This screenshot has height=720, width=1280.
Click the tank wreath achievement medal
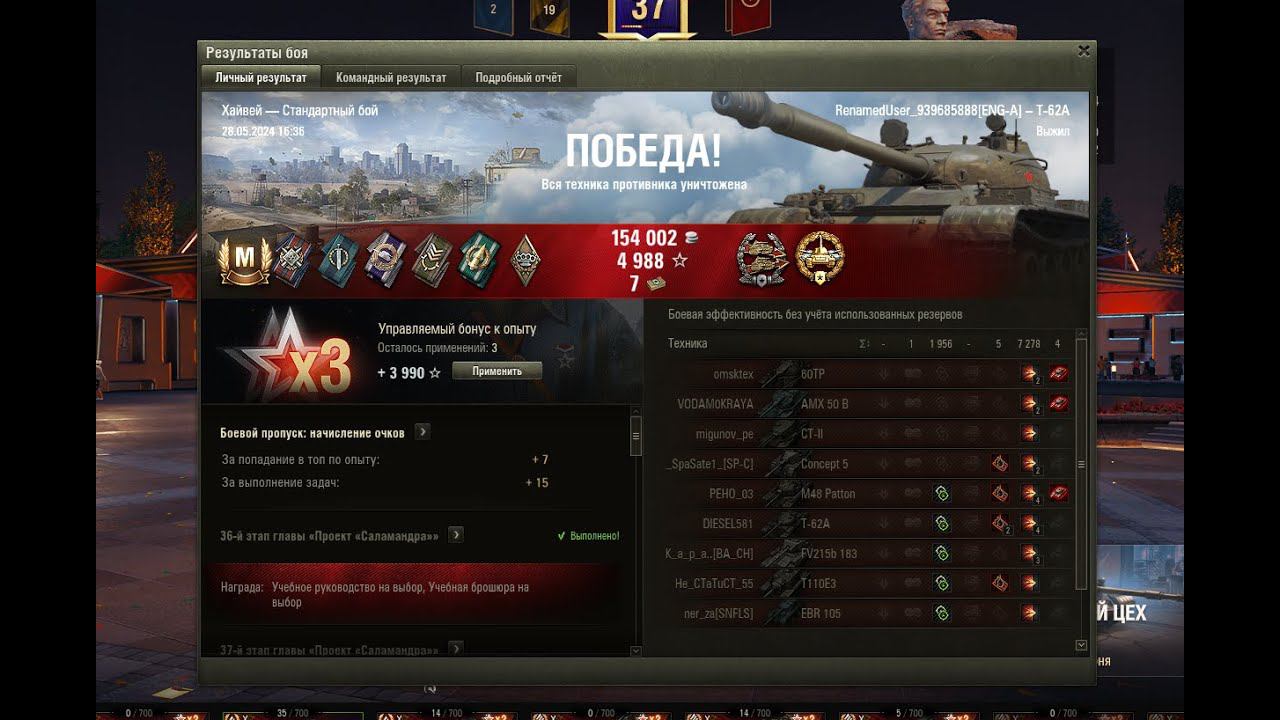(x=762, y=259)
